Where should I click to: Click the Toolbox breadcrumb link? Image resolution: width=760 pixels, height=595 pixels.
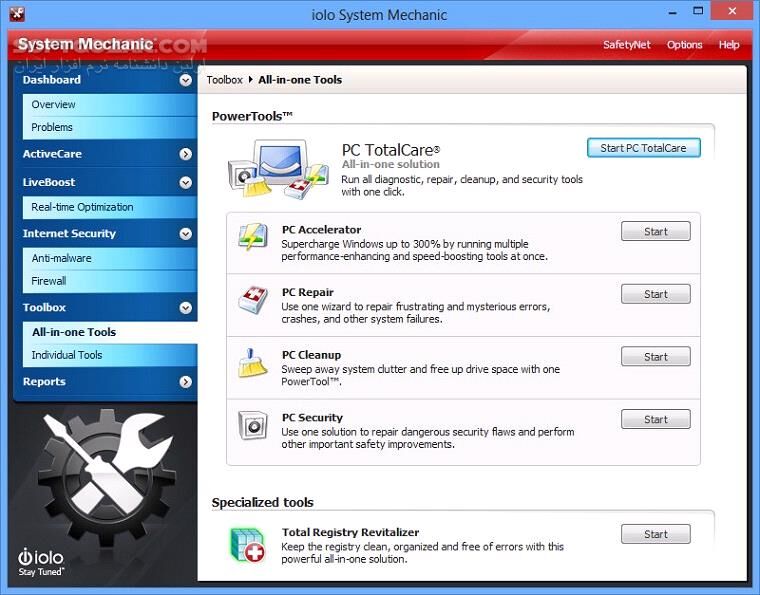pos(224,80)
